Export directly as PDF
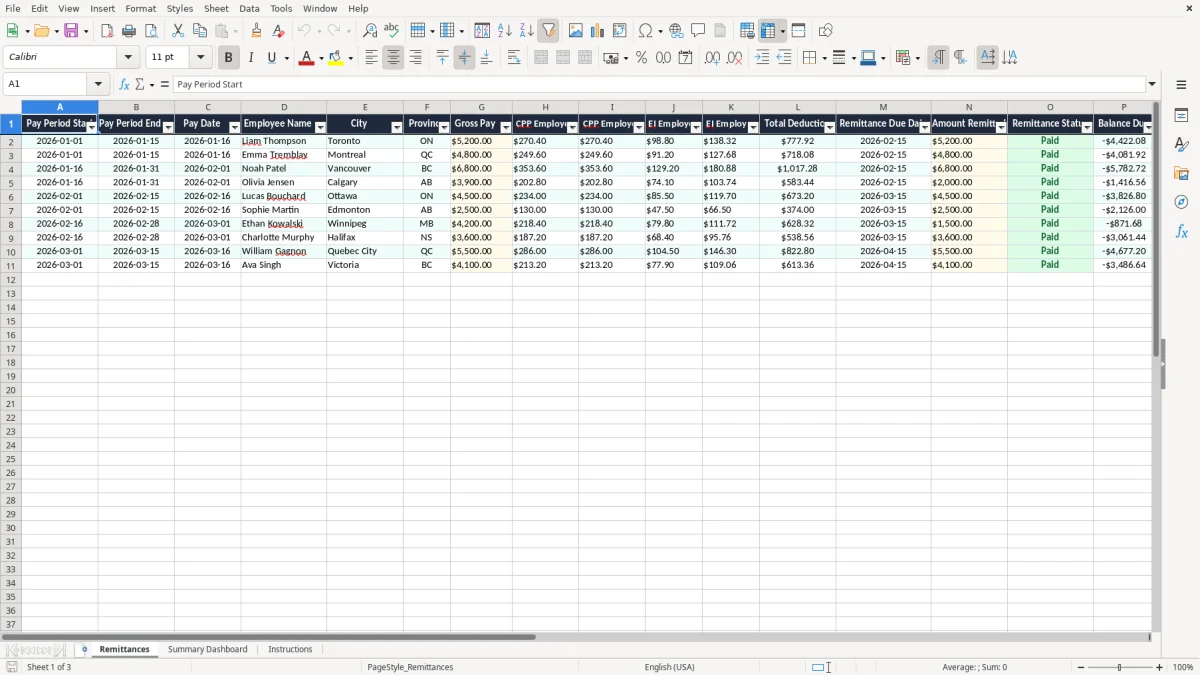This screenshot has width=1200, height=675. pos(107,31)
